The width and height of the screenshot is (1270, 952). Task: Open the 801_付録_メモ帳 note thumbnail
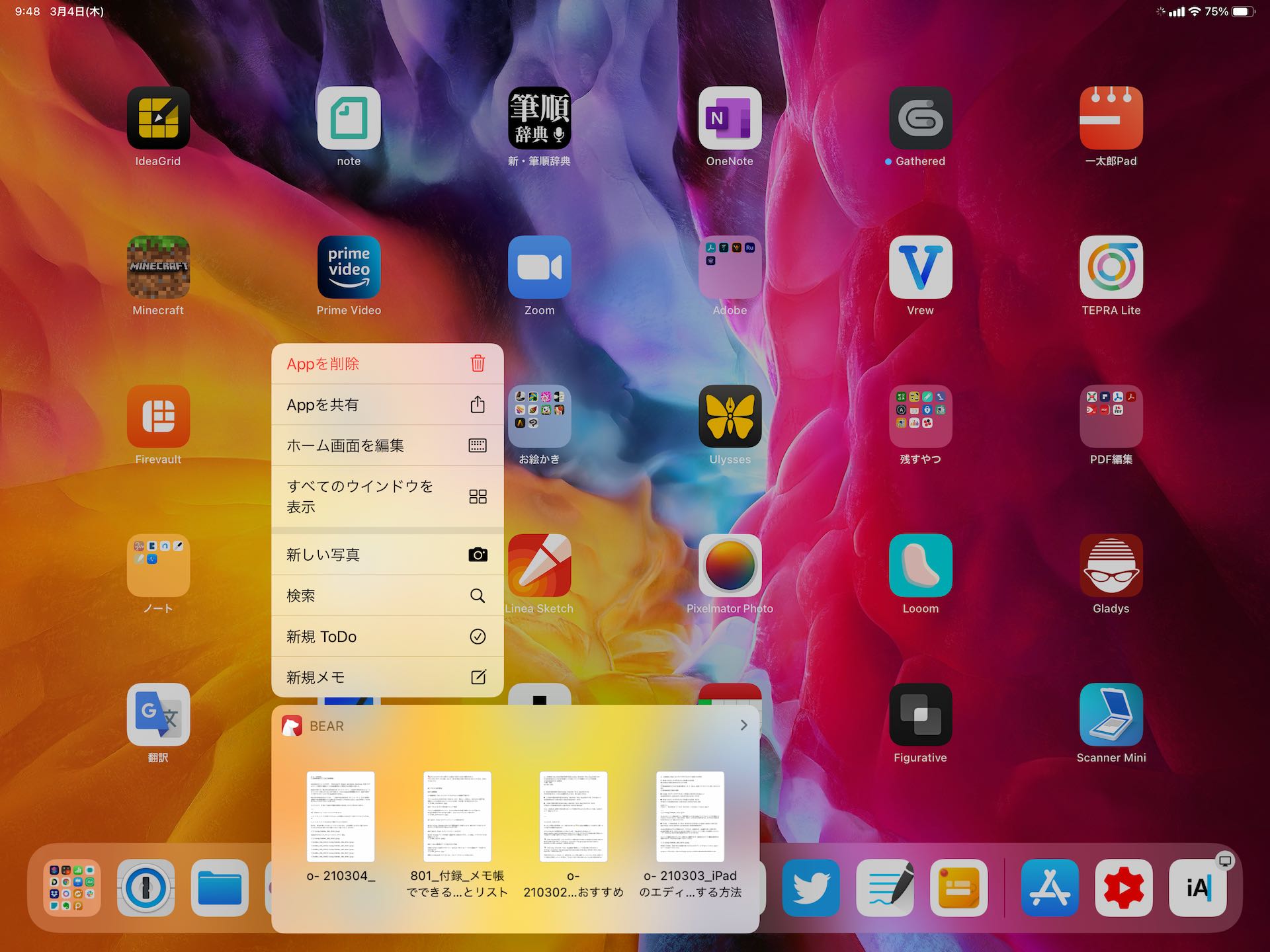[457, 816]
